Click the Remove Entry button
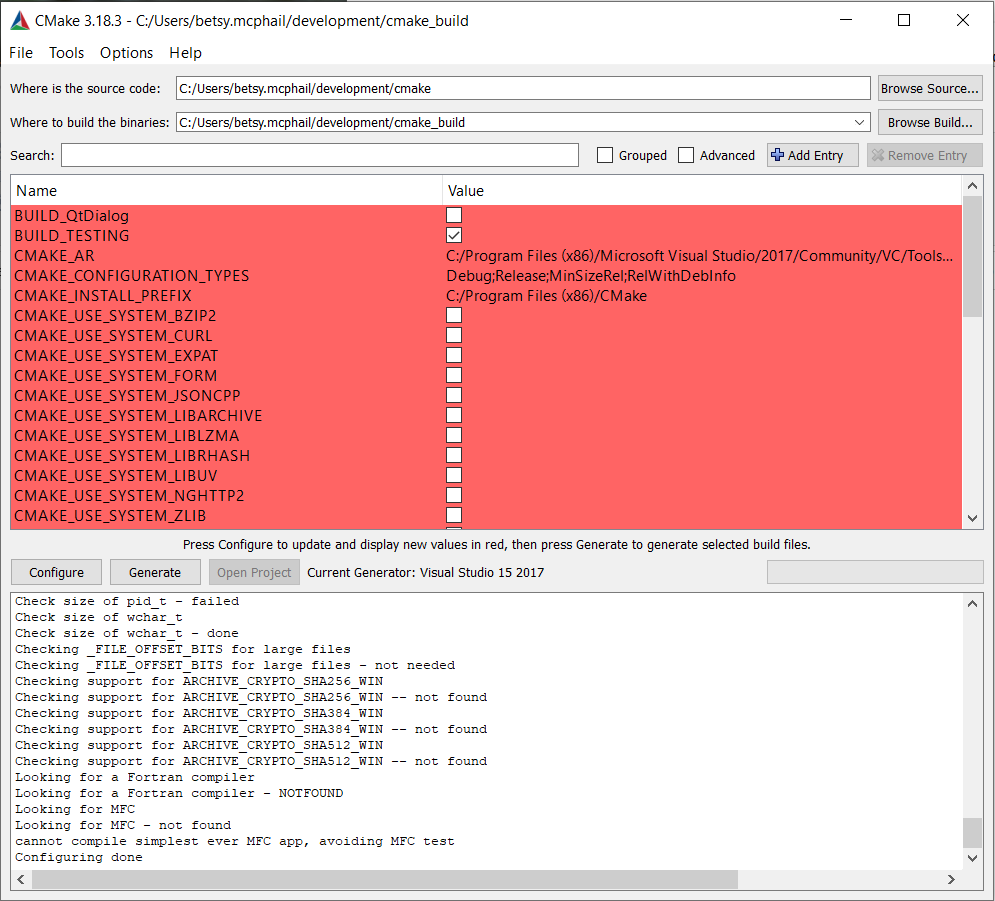Viewport: 995px width, 901px height. coord(925,155)
